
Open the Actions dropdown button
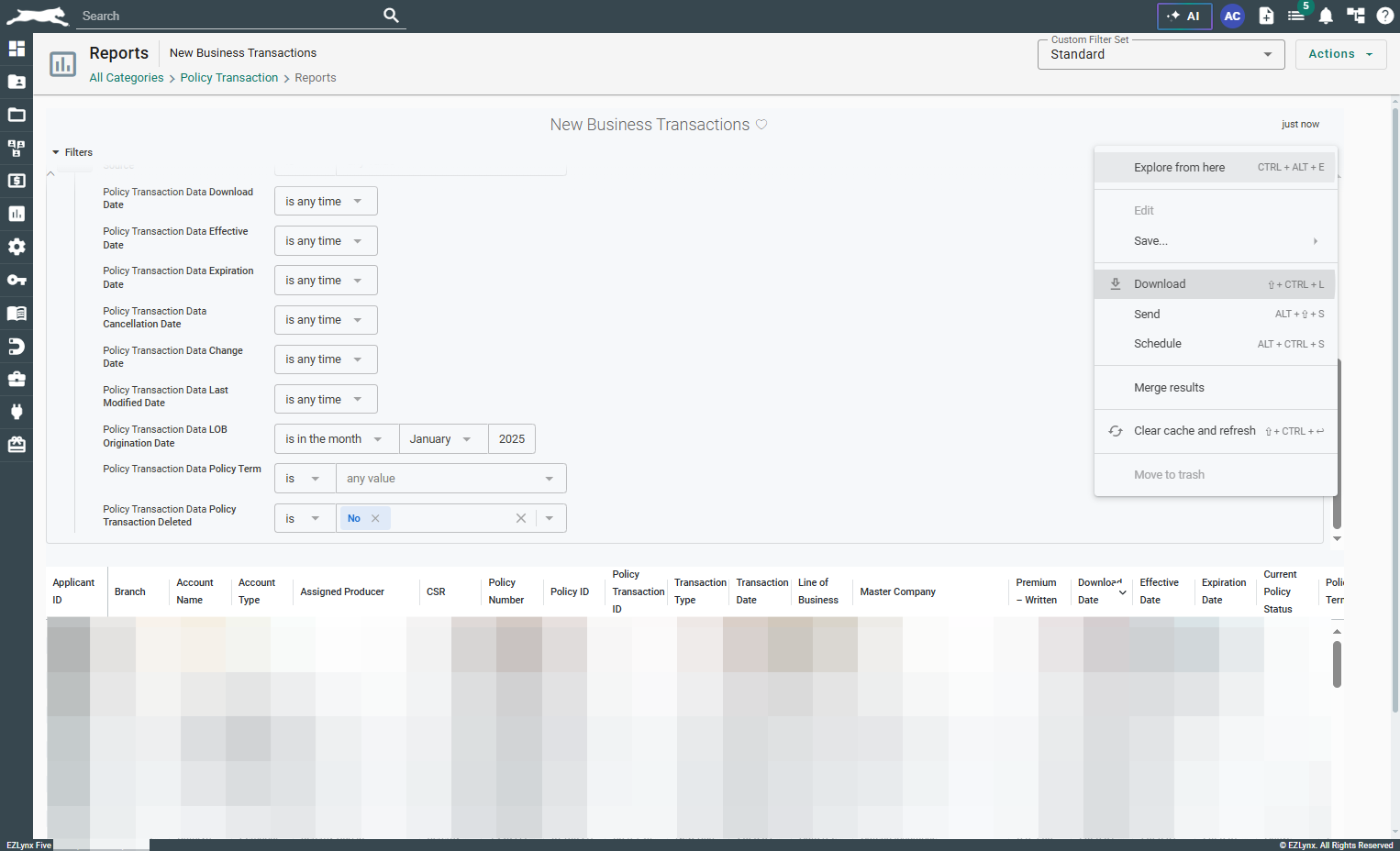pos(1340,54)
